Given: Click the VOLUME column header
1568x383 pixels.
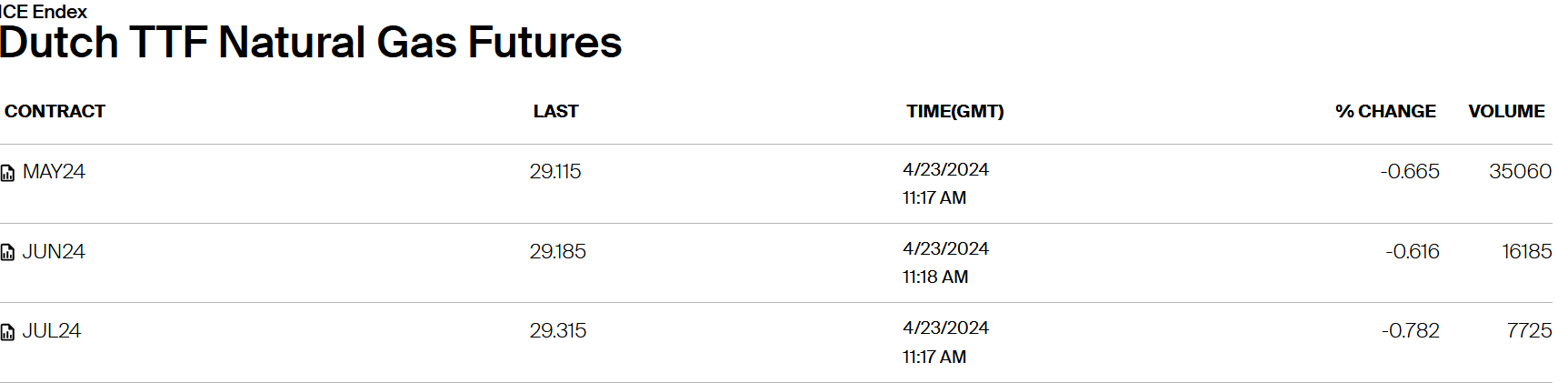Looking at the screenshot, I should 1506,111.
